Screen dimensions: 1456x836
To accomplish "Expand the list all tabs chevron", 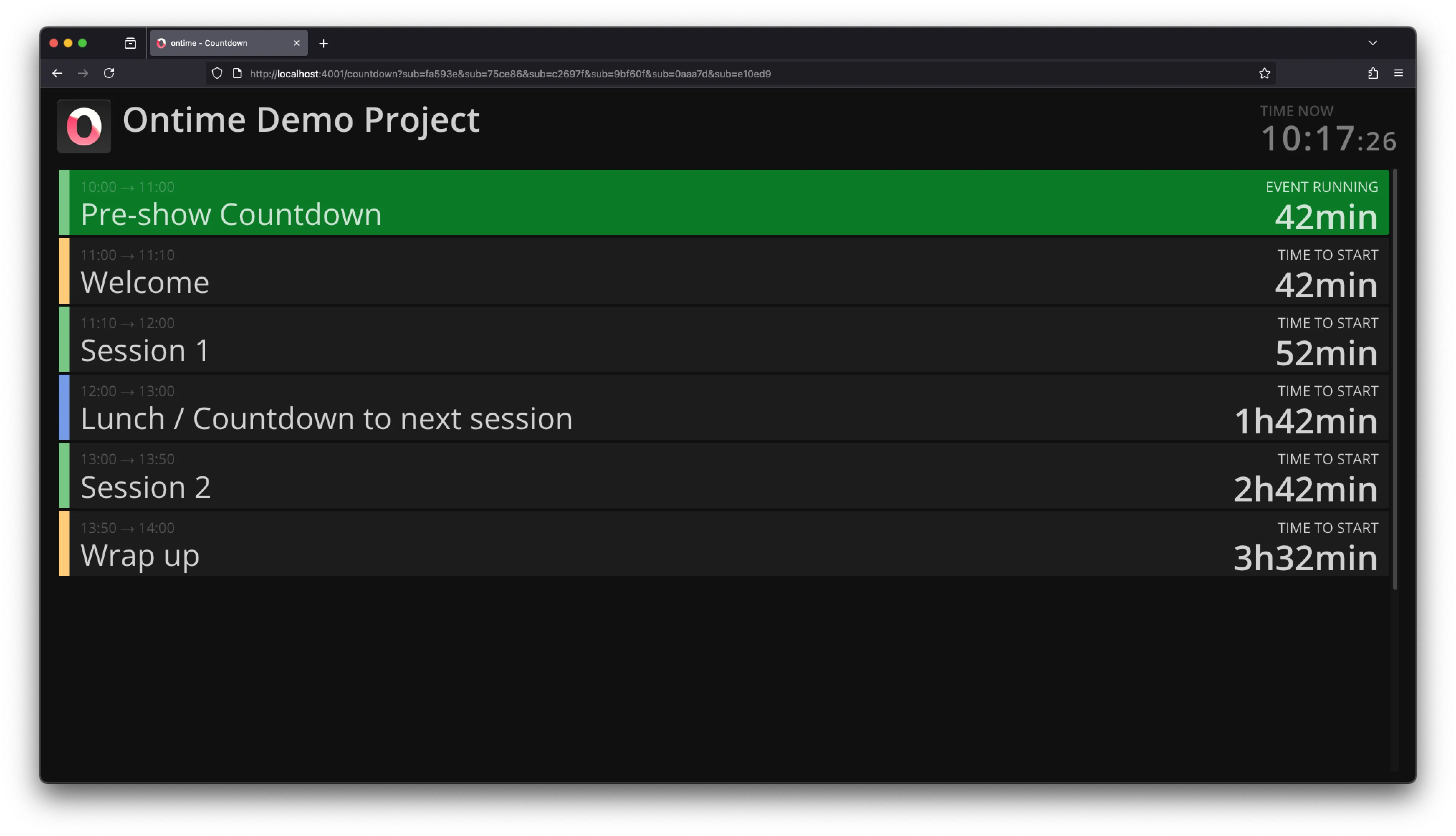I will pos(1373,43).
